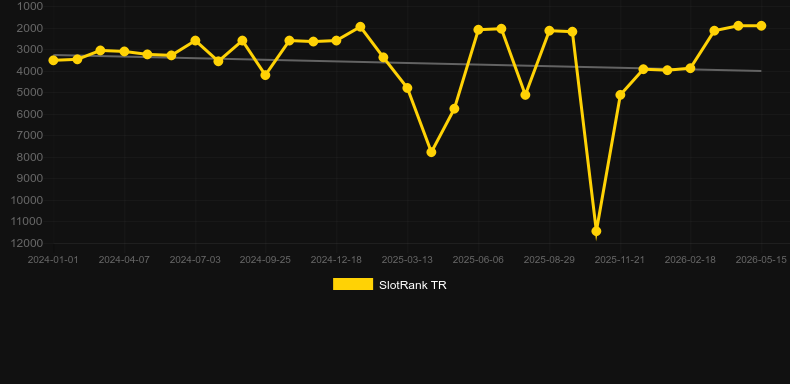The width and height of the screenshot is (790, 384).
Task: Select the data point above 2025-08-29
Action: 549,31
